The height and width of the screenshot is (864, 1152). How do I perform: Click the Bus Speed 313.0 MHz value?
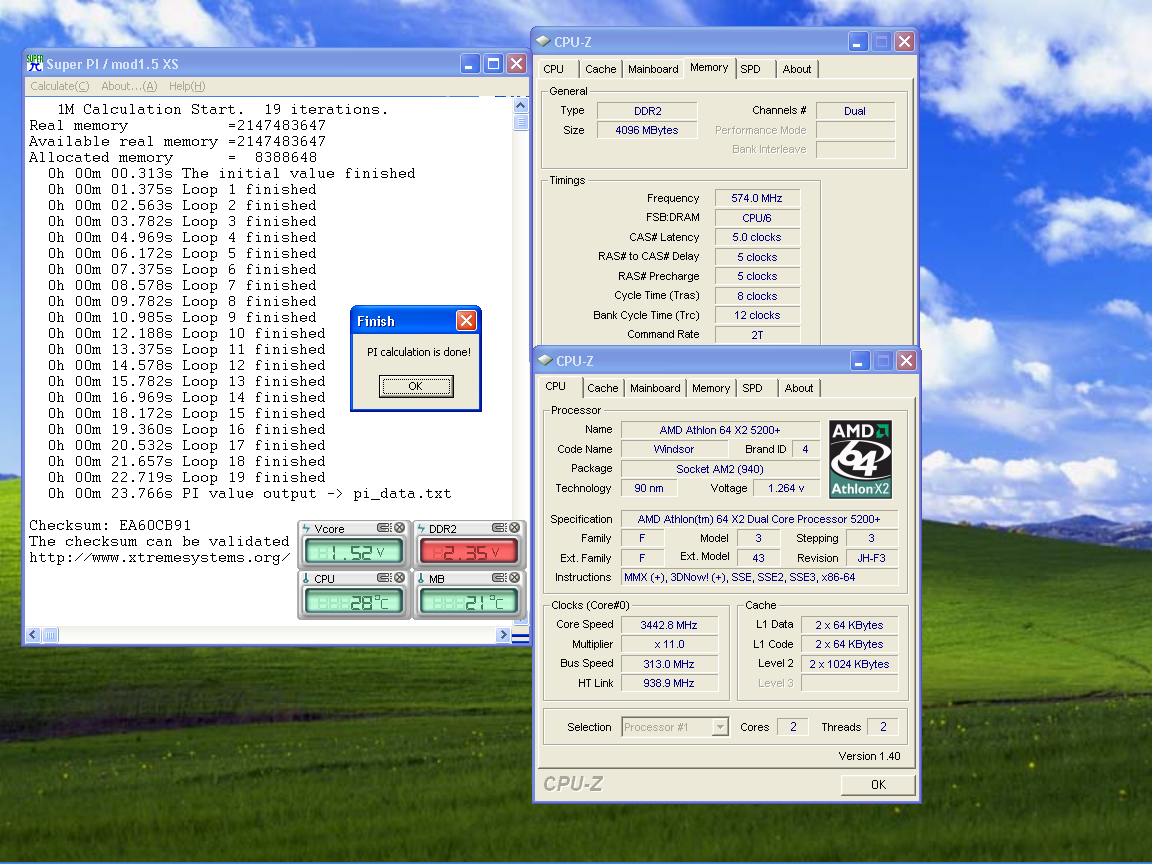[x=669, y=664]
